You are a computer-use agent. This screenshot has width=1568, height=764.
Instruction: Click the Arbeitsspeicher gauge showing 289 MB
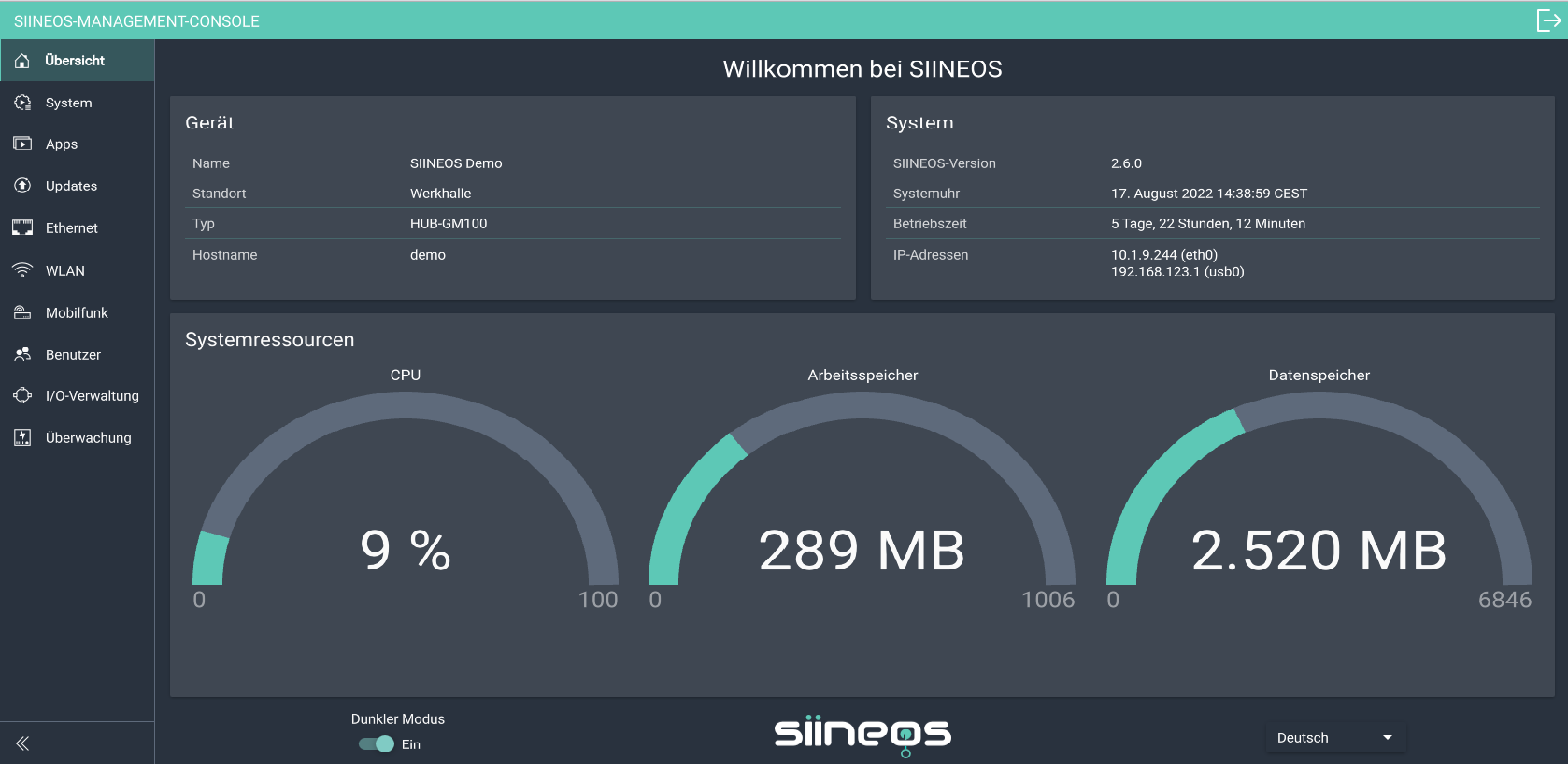862,488
